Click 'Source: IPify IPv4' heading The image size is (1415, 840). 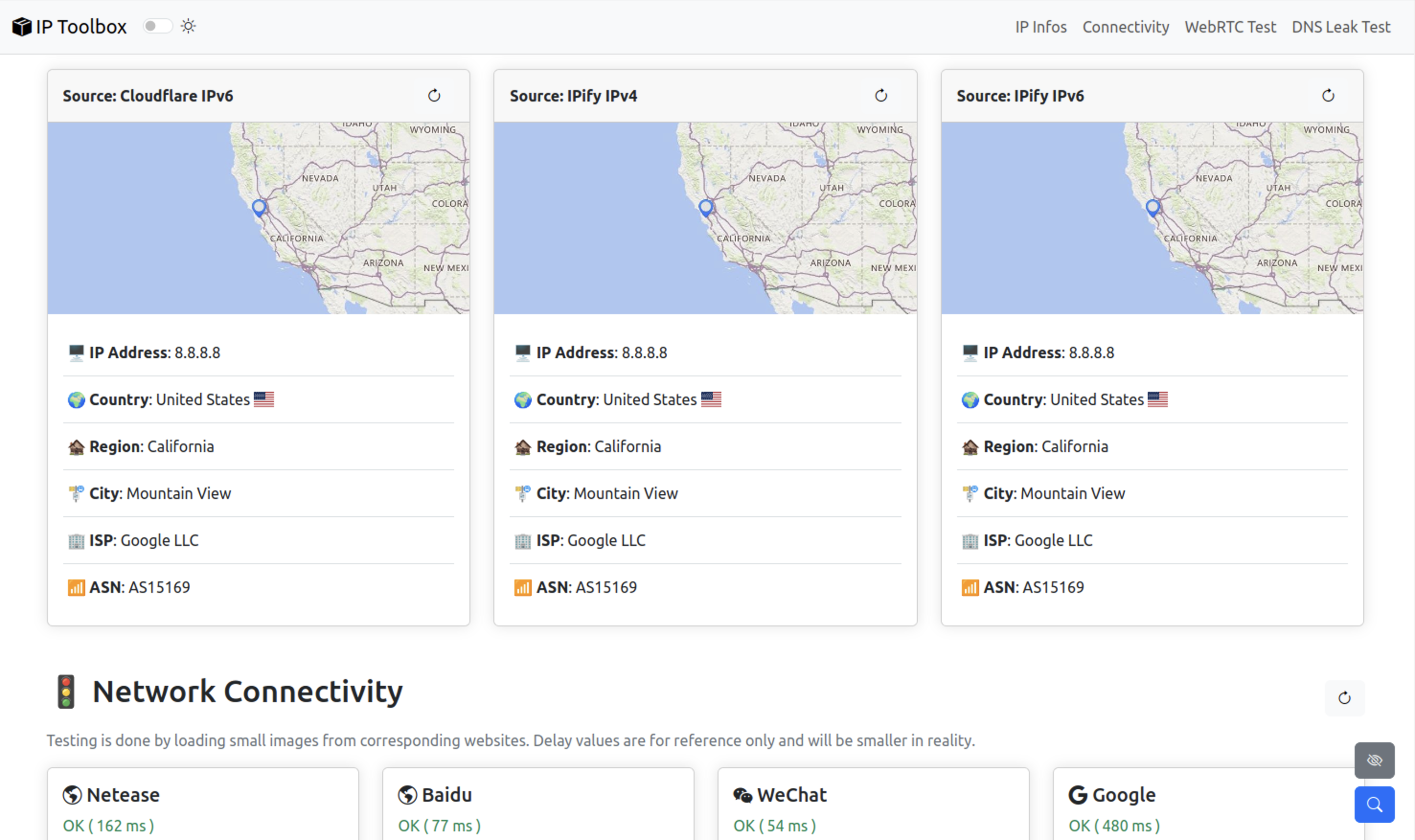click(x=573, y=96)
